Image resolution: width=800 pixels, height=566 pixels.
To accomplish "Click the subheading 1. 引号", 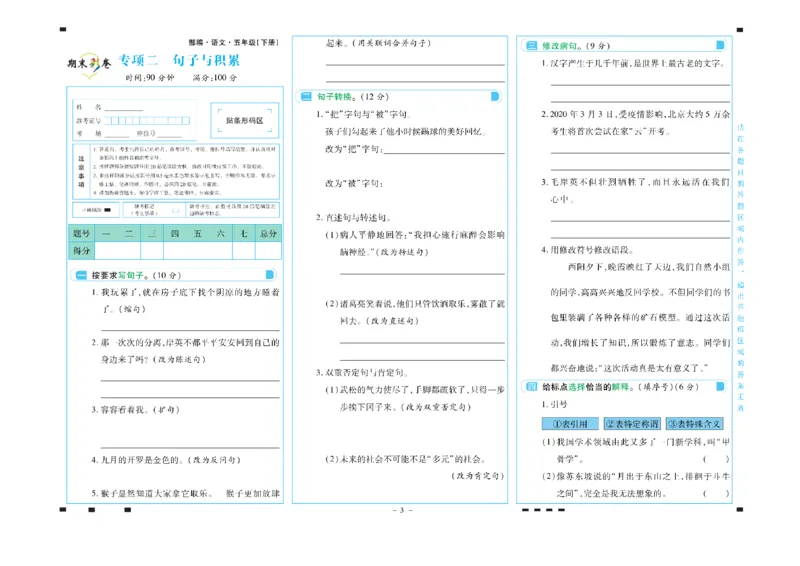I will coord(554,404).
